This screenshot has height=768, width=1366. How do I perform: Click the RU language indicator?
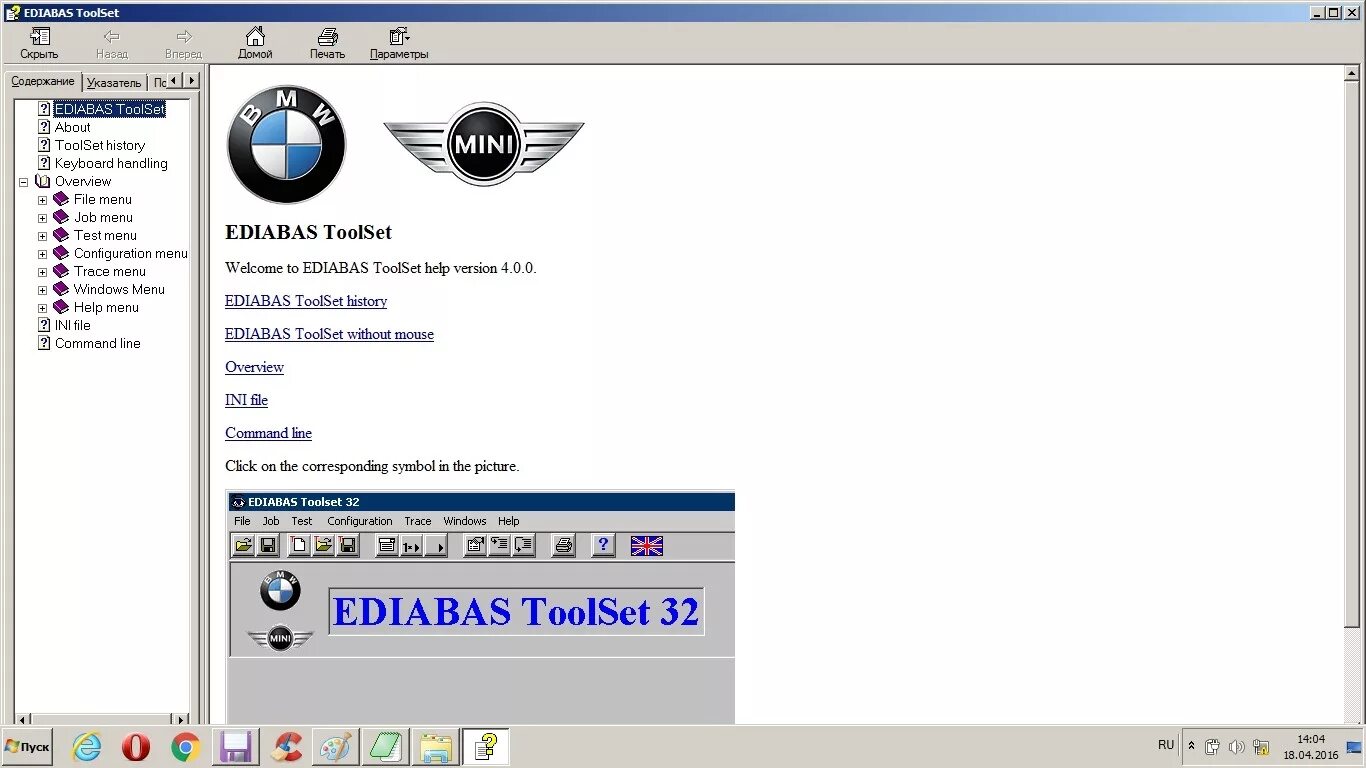click(x=1166, y=745)
